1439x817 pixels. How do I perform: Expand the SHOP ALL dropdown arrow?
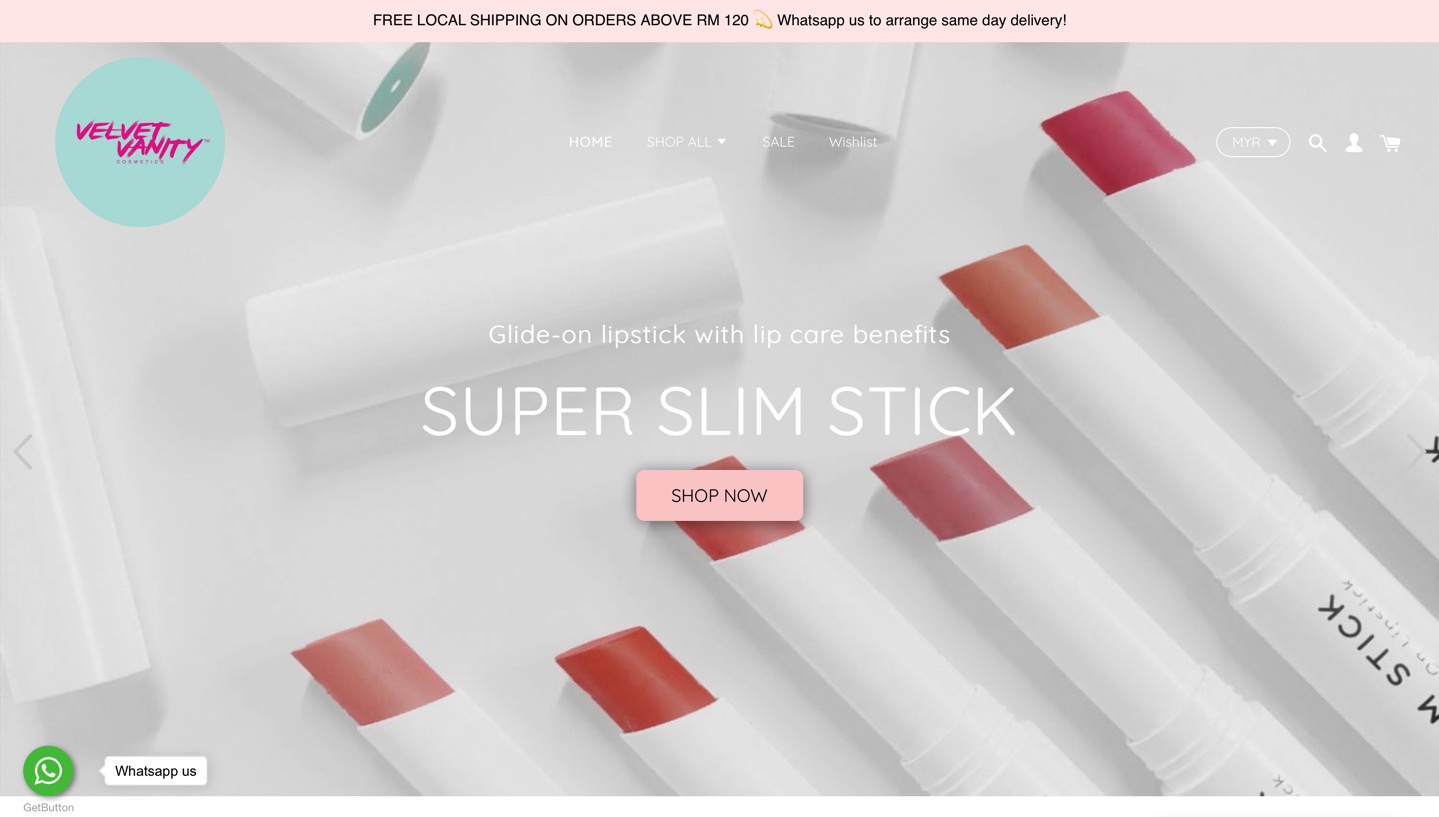coord(722,142)
